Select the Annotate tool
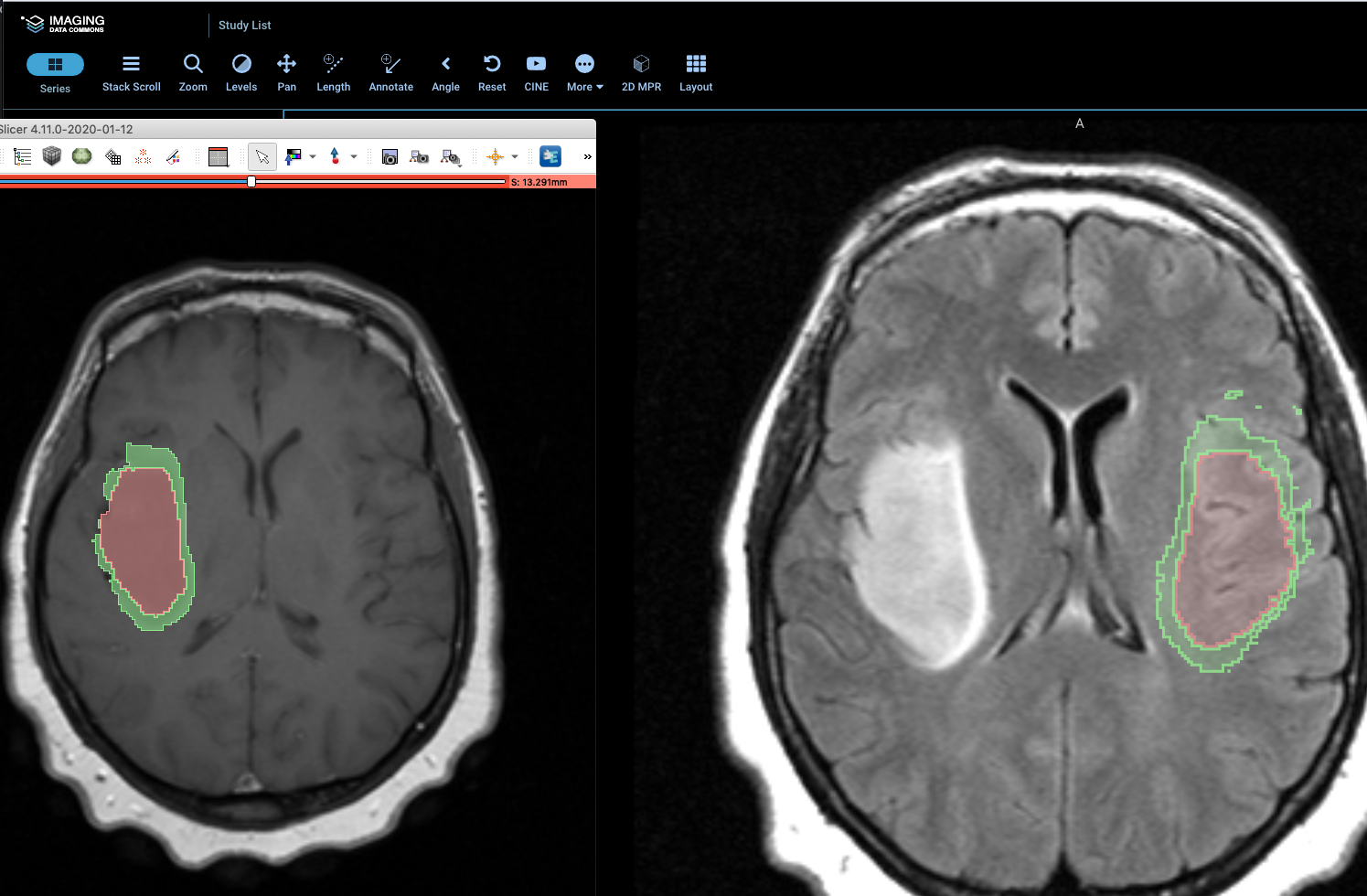 click(x=390, y=73)
